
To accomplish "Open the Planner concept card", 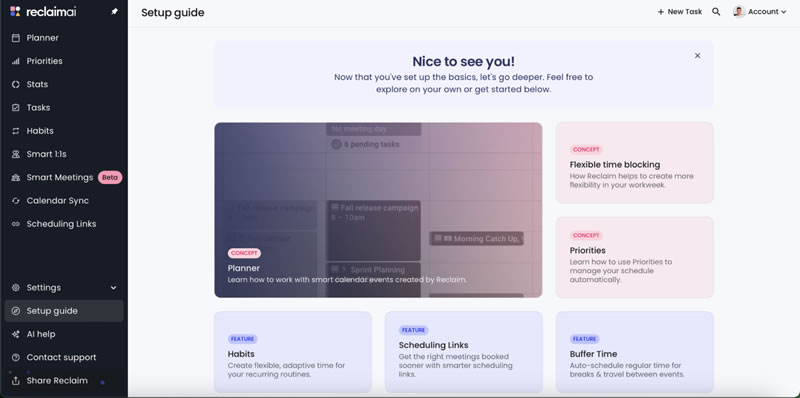I will click(378, 210).
